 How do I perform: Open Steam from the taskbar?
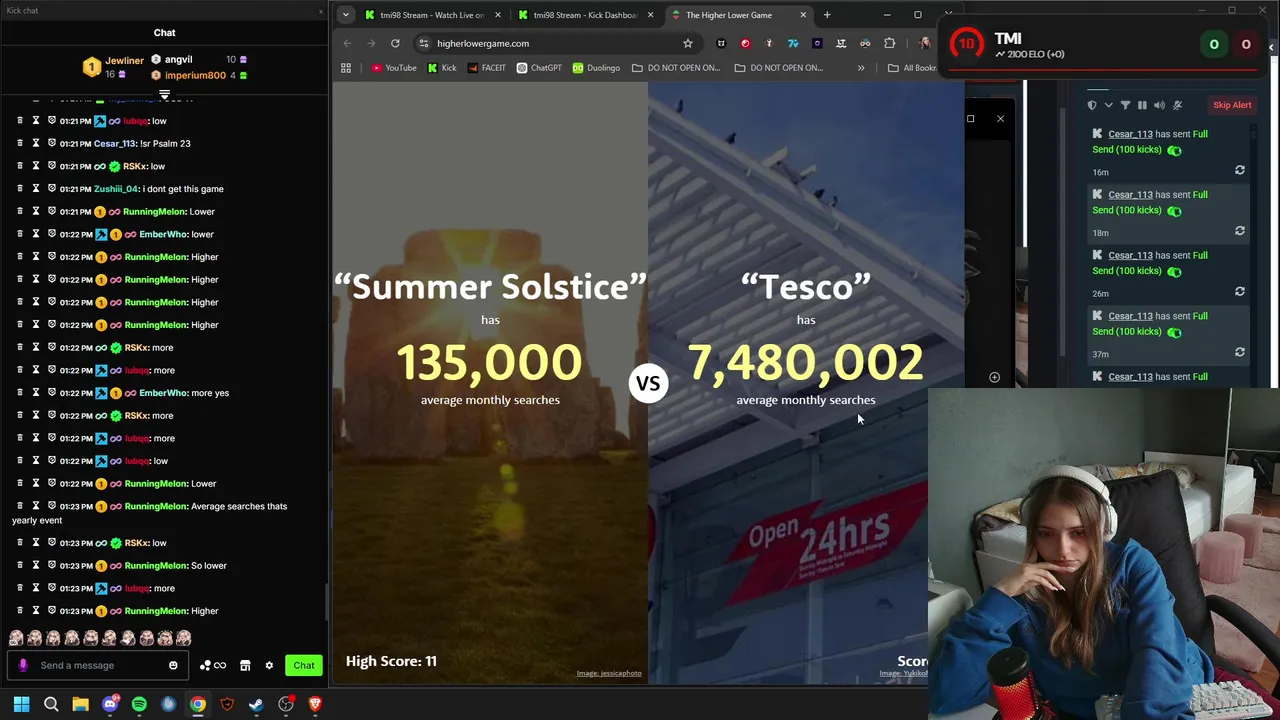point(256,704)
